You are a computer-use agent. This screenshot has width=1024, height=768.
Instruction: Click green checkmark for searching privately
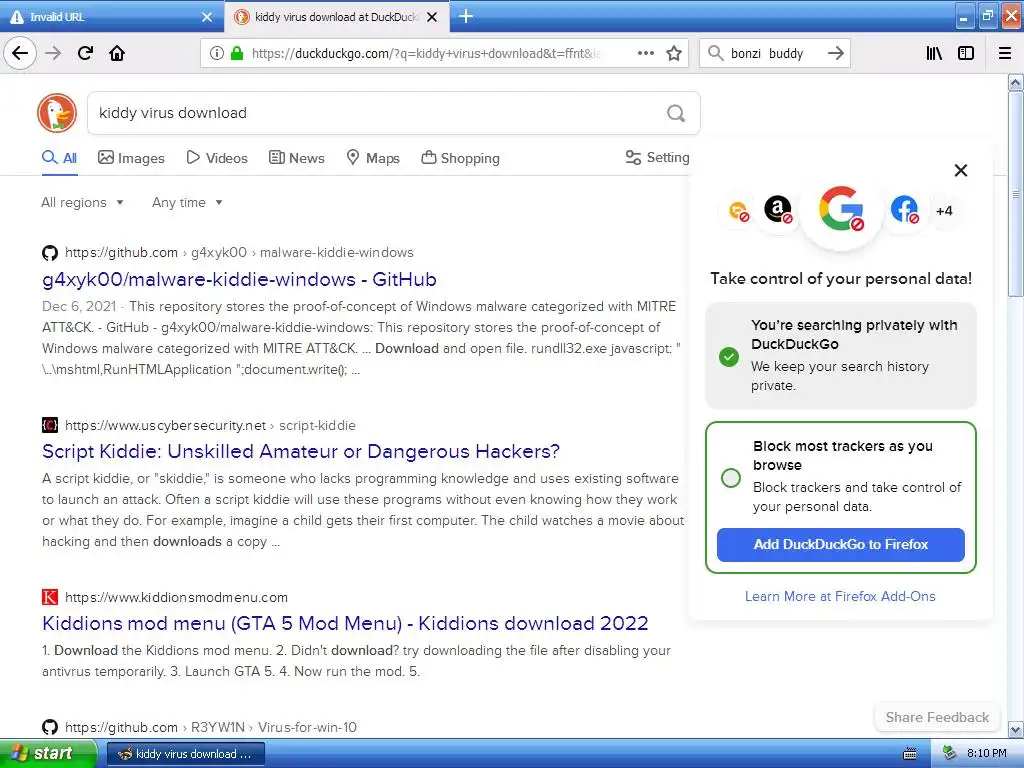coord(729,357)
